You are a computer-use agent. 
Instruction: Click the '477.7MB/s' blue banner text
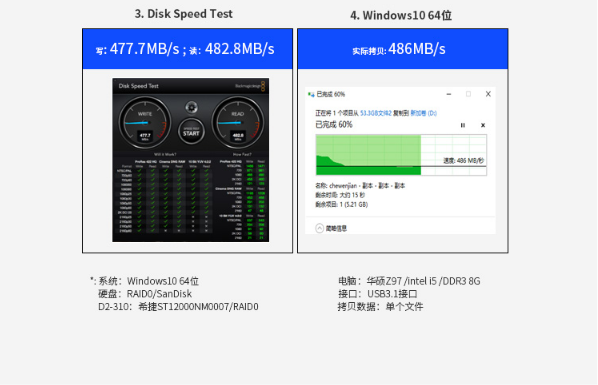[144, 49]
